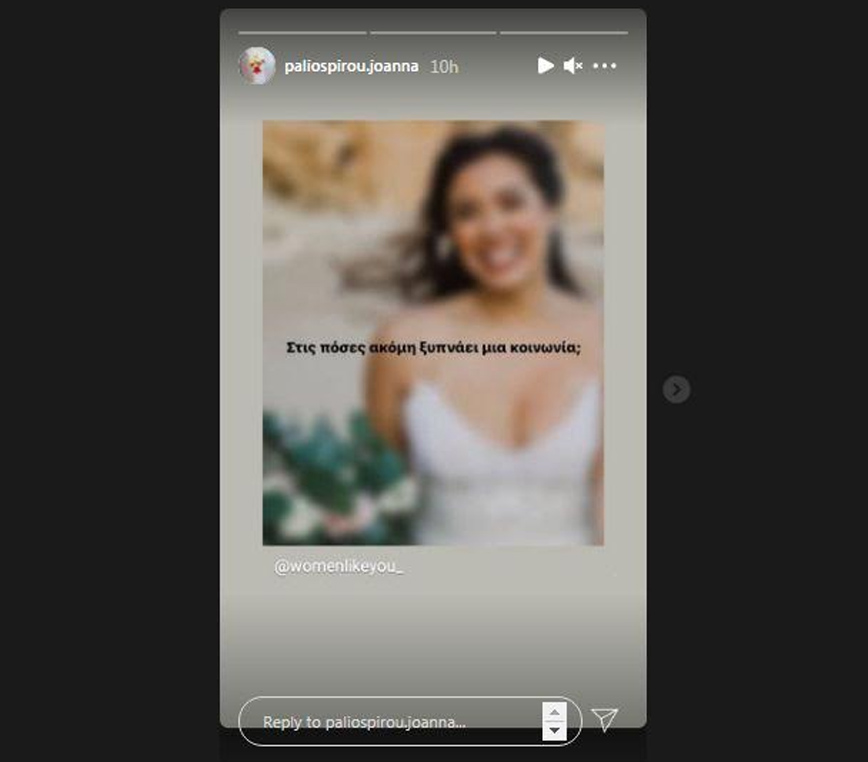Jump to first story progress segment
The height and width of the screenshot is (762, 868).
[x=302, y=33]
